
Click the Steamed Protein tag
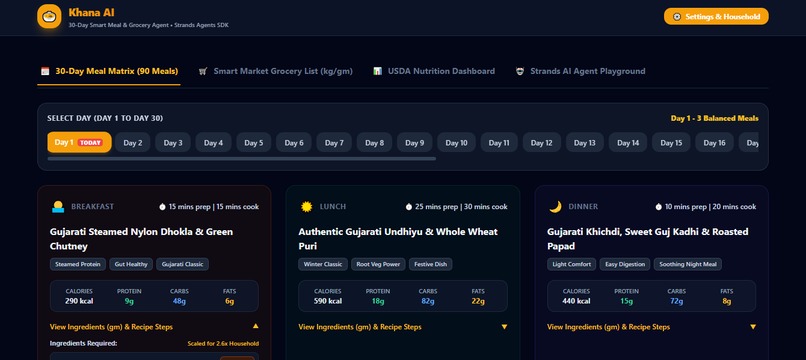click(x=78, y=264)
